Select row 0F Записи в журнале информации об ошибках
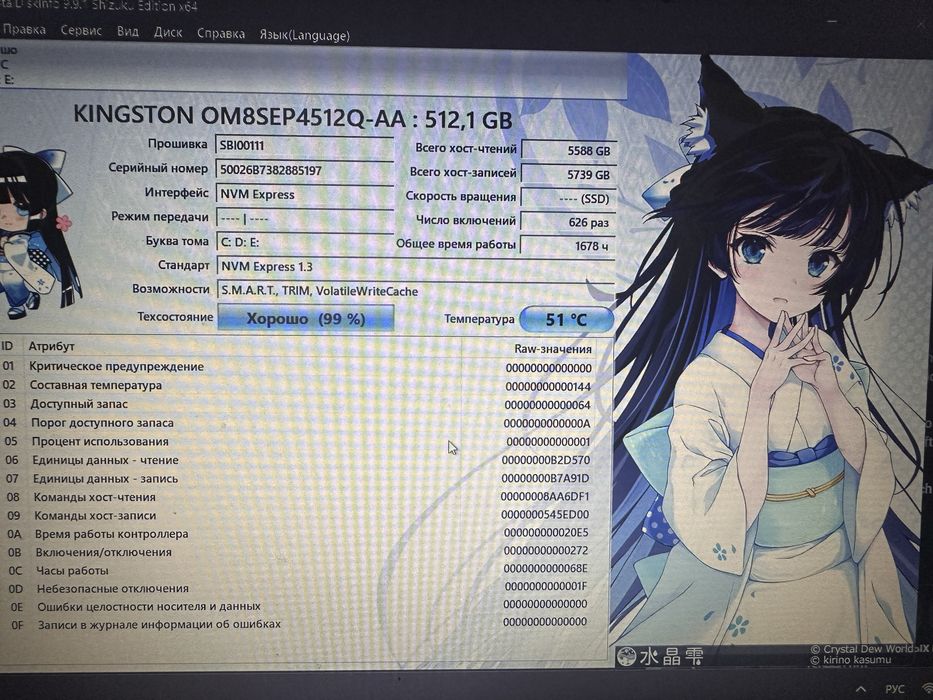Image resolution: width=933 pixels, height=700 pixels. point(298,624)
